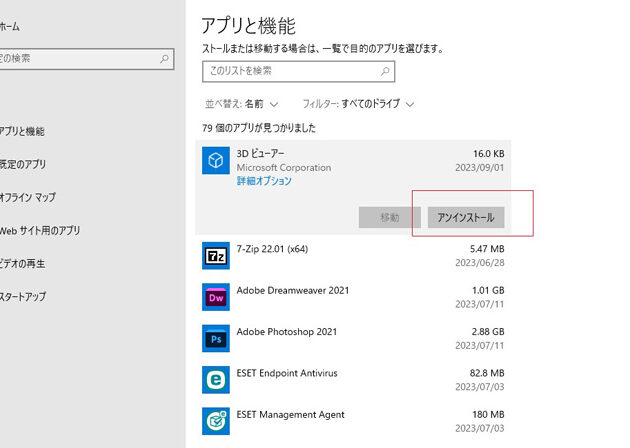630x448 pixels.
Task: Focus the このリストを検索 search field
Action: (x=288, y=72)
